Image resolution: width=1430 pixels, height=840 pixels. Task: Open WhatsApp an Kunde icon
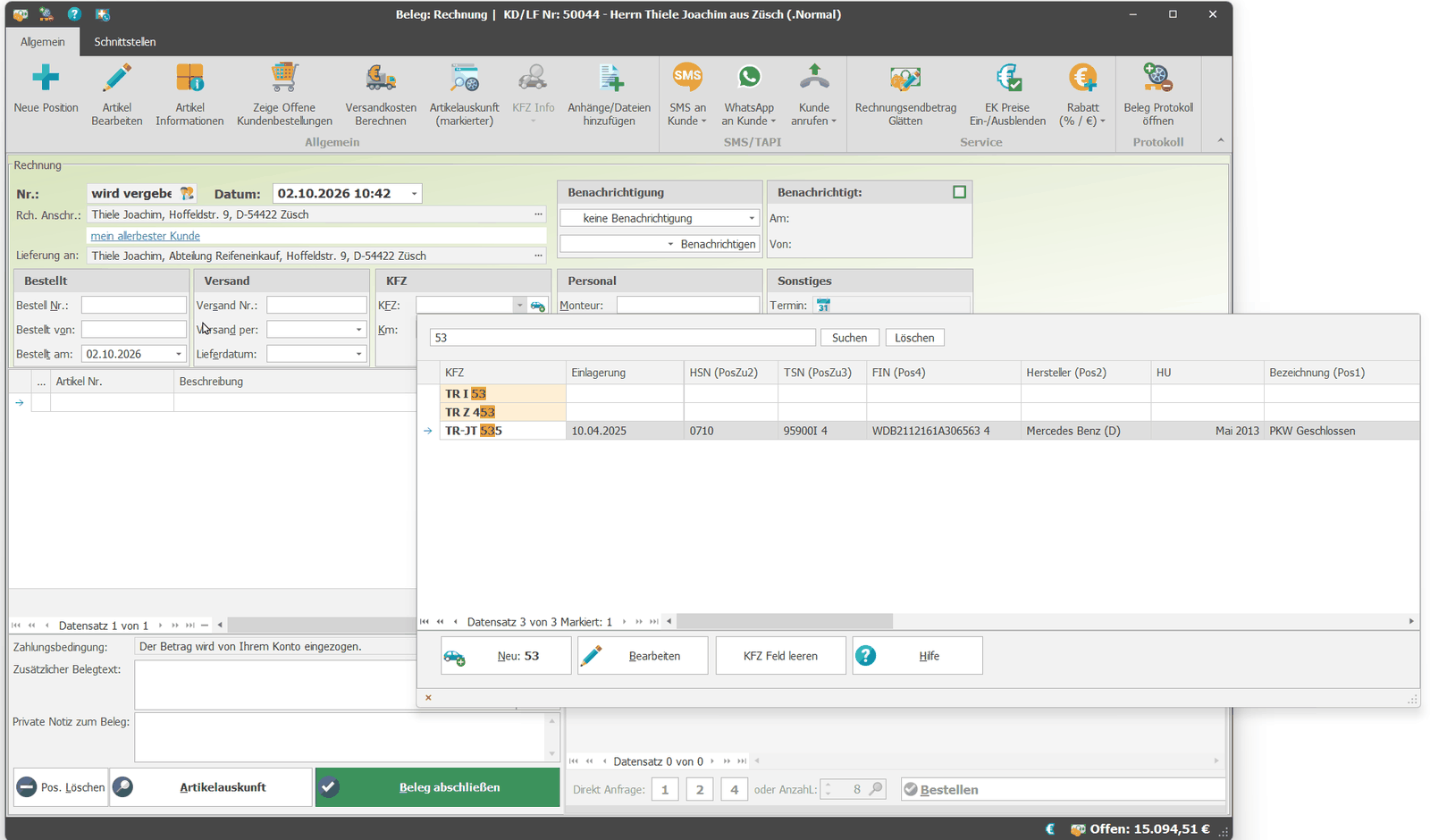(749, 78)
